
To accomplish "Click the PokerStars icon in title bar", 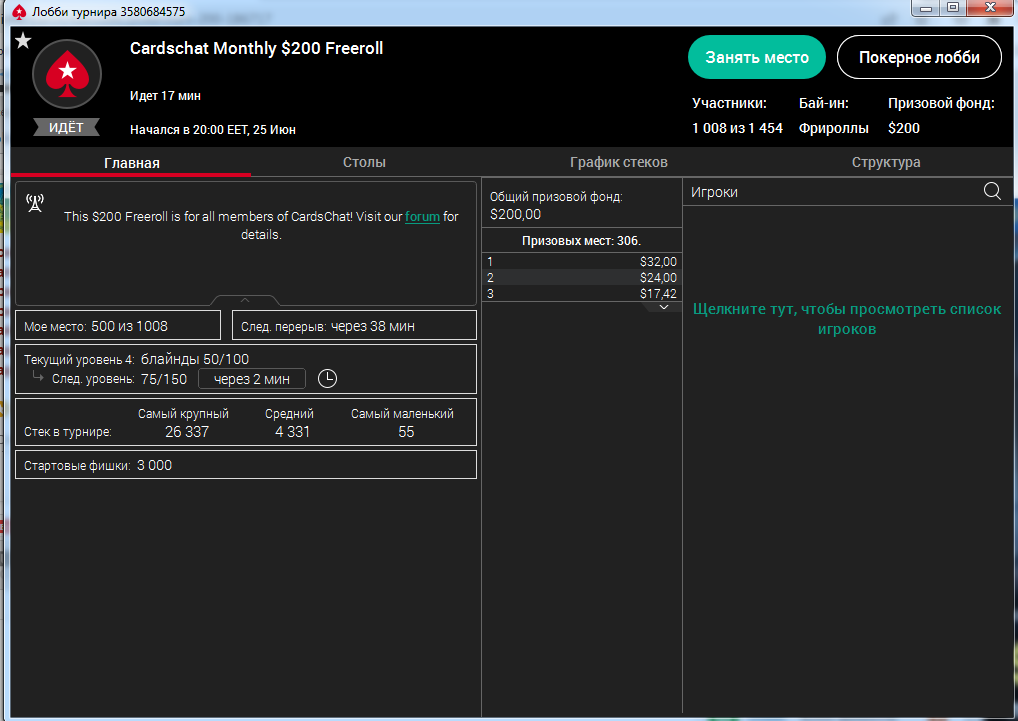I will click(19, 12).
